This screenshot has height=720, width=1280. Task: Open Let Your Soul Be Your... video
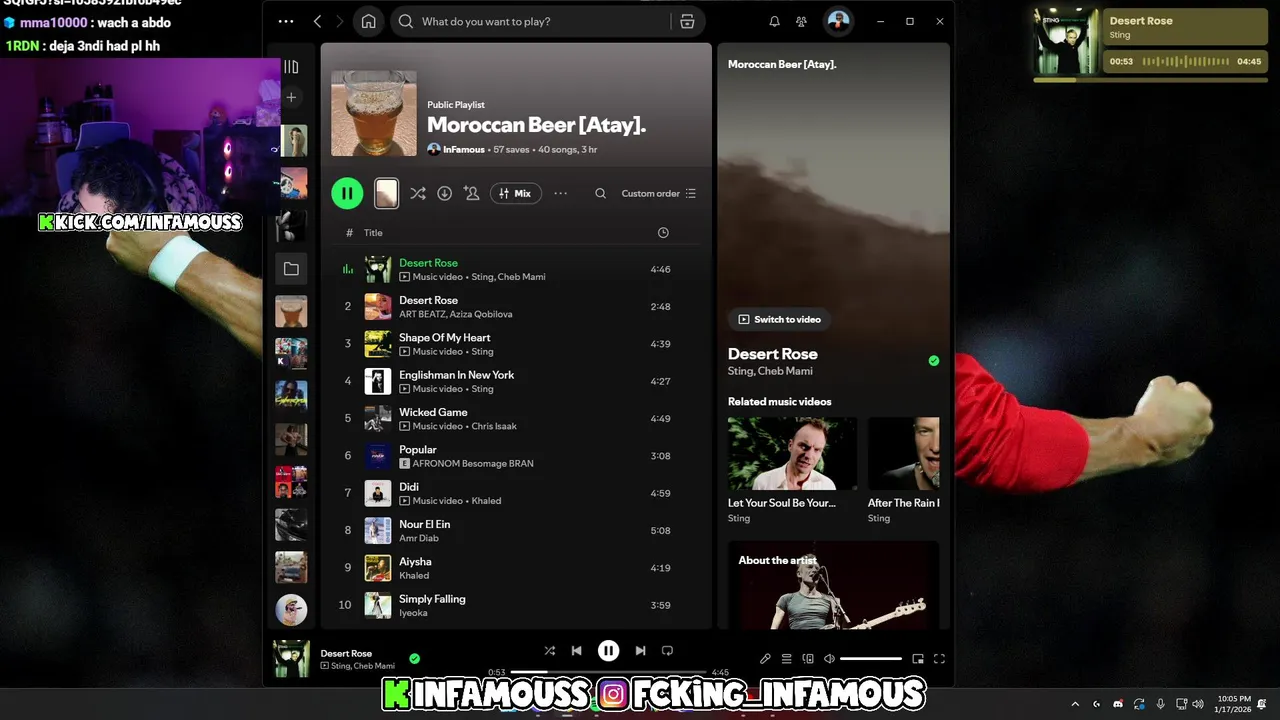(x=792, y=470)
